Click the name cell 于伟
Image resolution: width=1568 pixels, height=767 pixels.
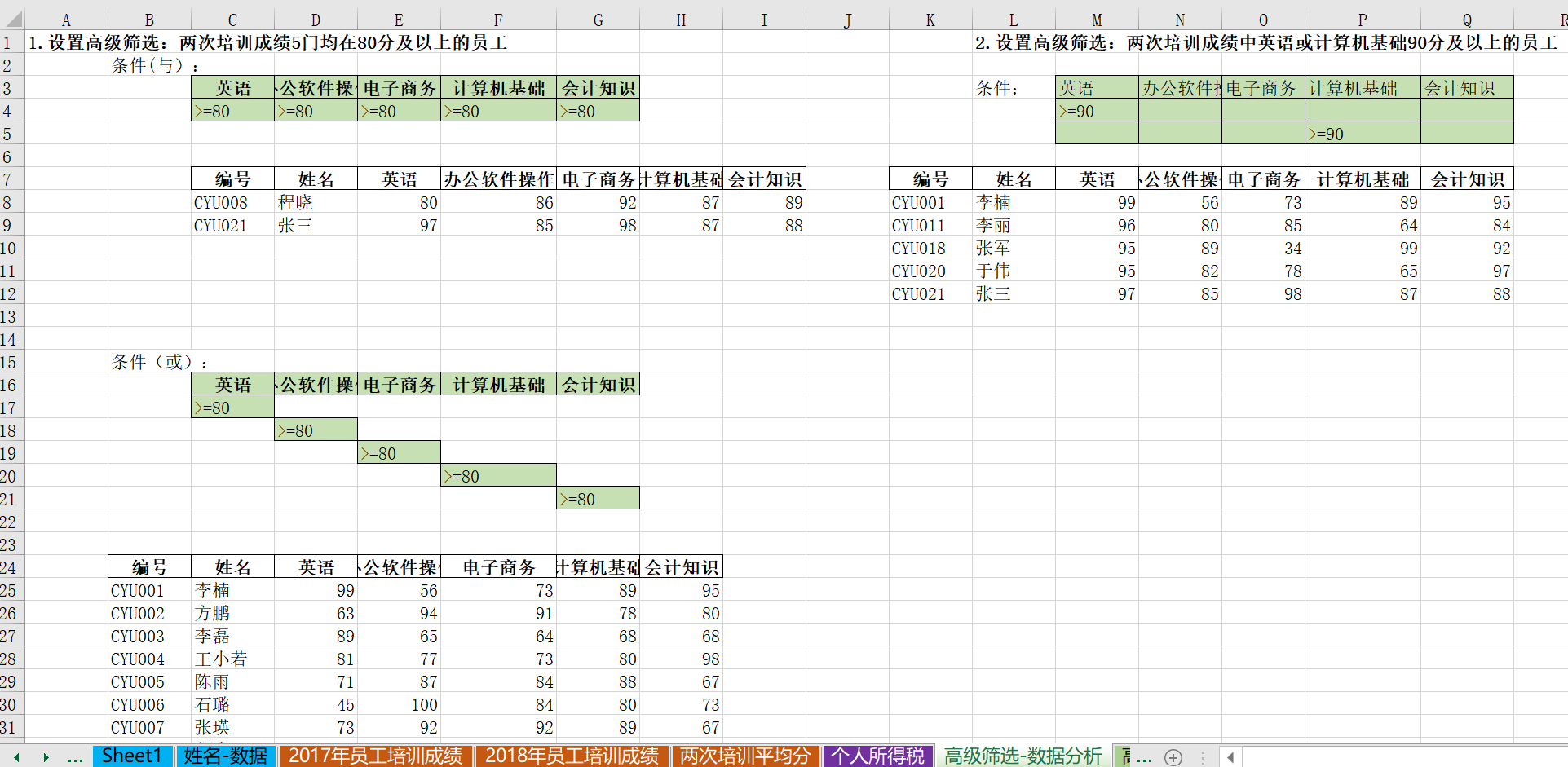click(1014, 271)
